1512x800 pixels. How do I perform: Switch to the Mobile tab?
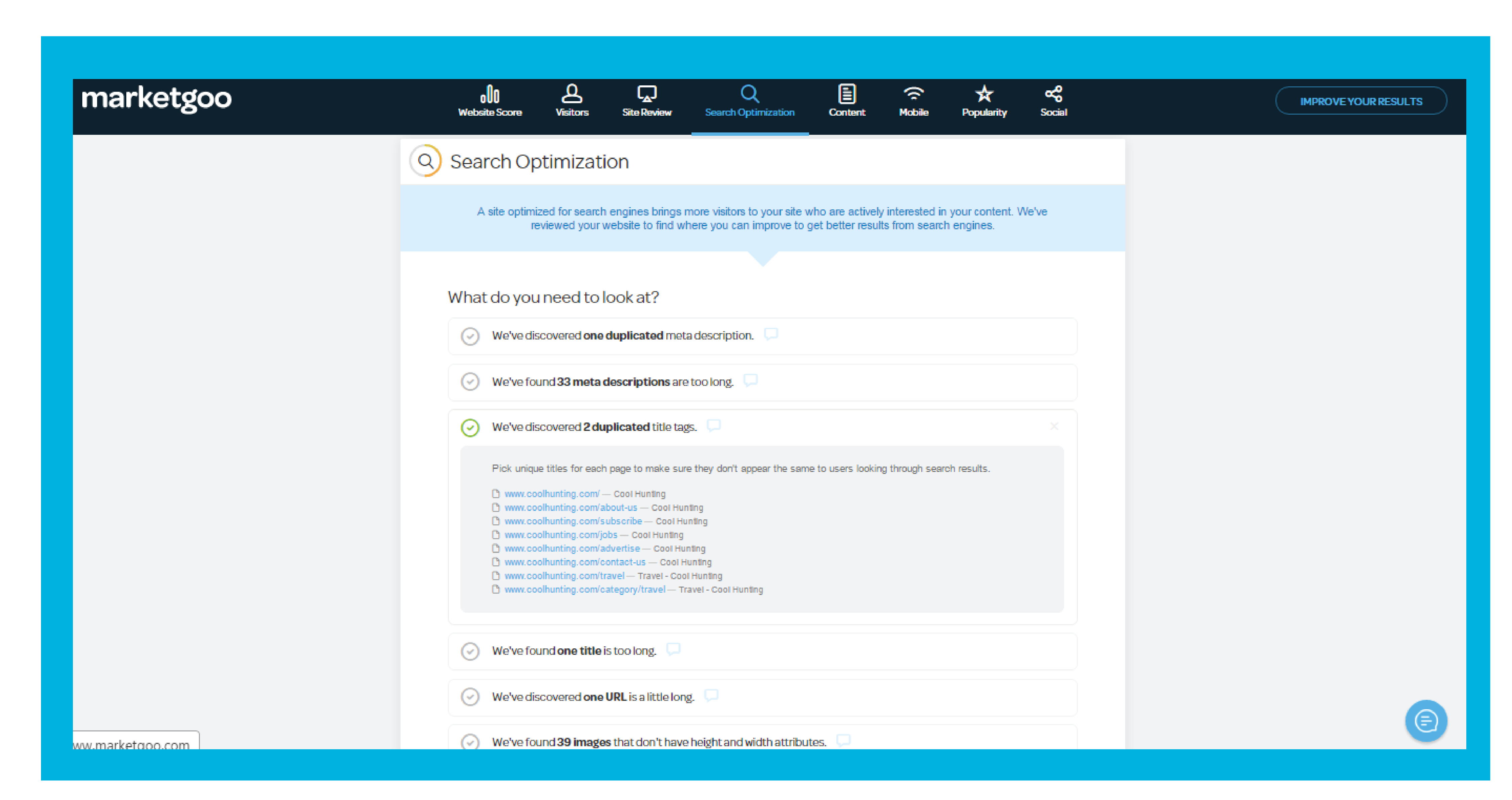pyautogui.click(x=913, y=101)
